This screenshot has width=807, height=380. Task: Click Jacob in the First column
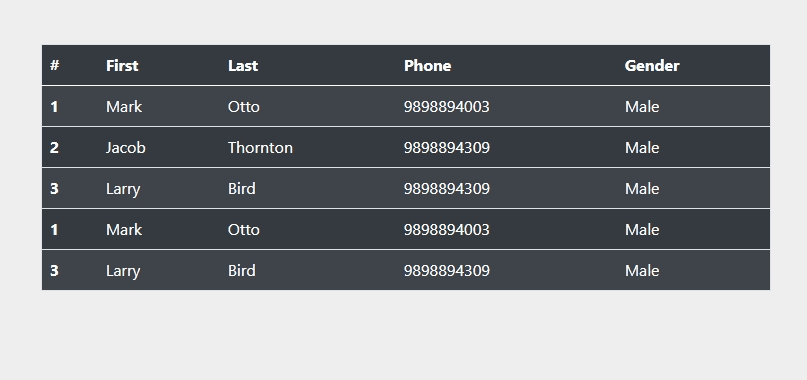point(126,148)
